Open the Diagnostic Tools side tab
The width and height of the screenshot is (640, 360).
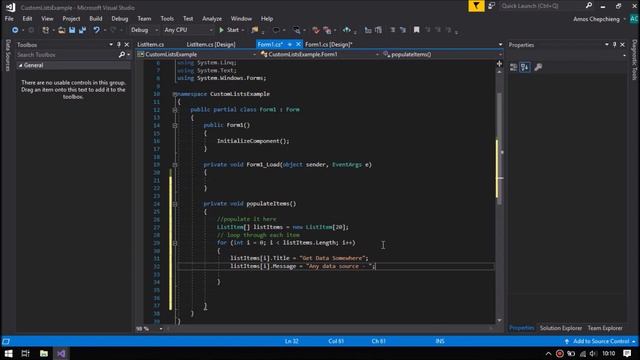634,60
